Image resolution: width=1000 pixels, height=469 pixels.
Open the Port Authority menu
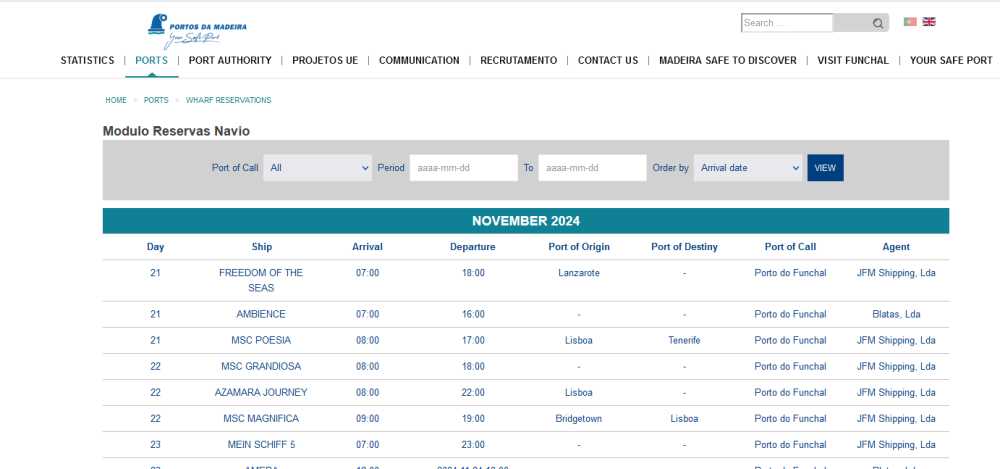[x=230, y=61]
